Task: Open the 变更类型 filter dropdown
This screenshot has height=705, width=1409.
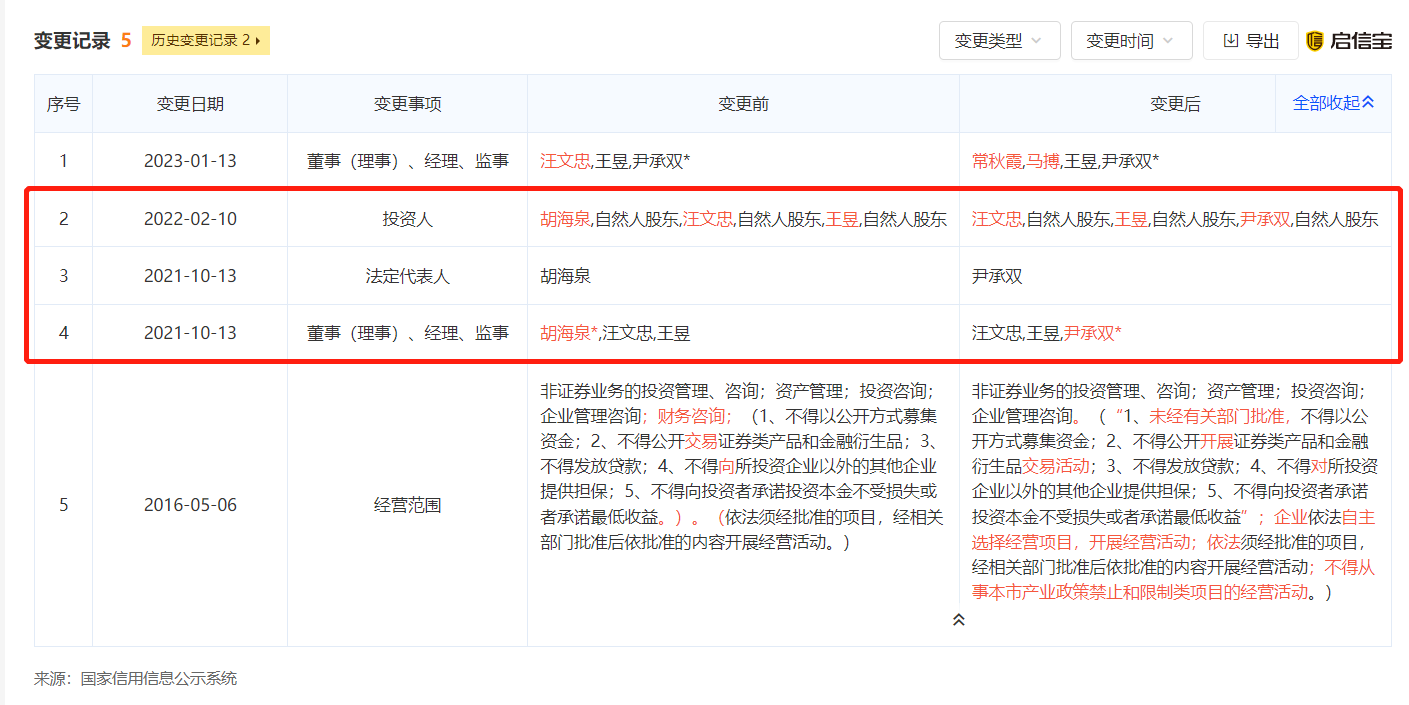Action: (999, 40)
